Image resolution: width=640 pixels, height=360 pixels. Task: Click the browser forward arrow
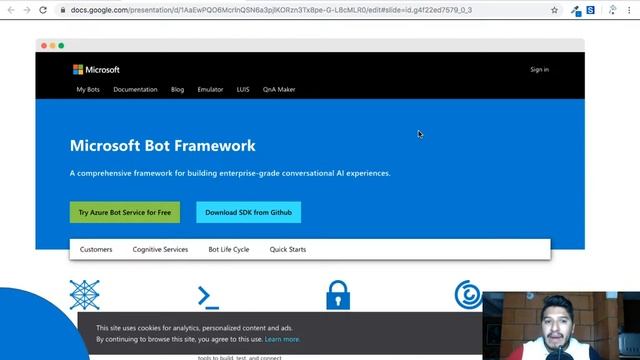tap(27, 10)
